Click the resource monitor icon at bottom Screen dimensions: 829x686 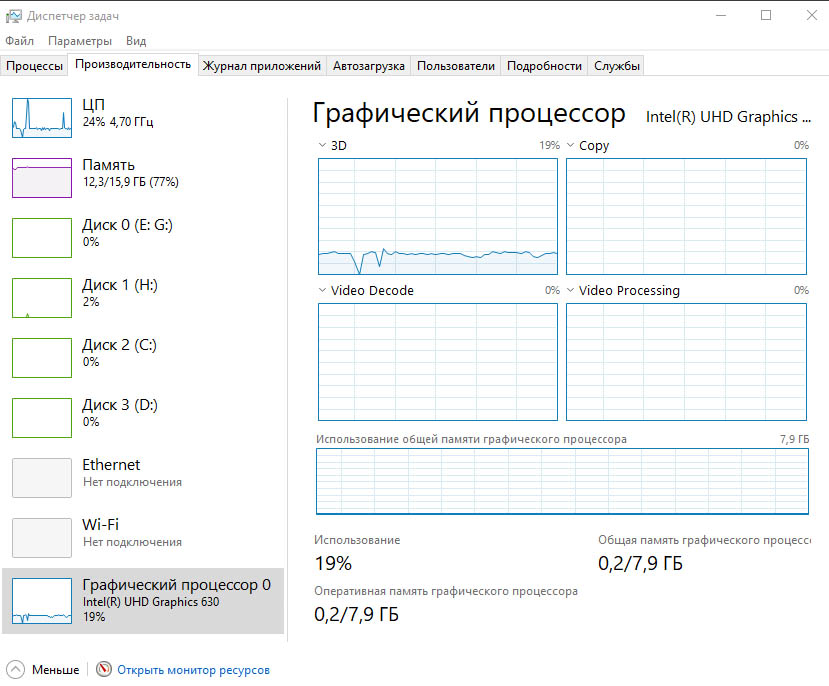point(104,670)
